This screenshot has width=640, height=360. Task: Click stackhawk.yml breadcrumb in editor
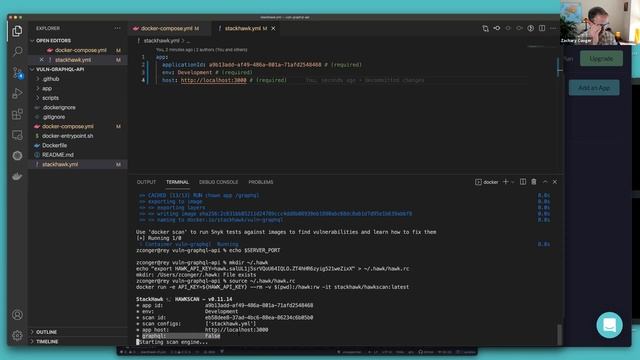[x=161, y=41]
